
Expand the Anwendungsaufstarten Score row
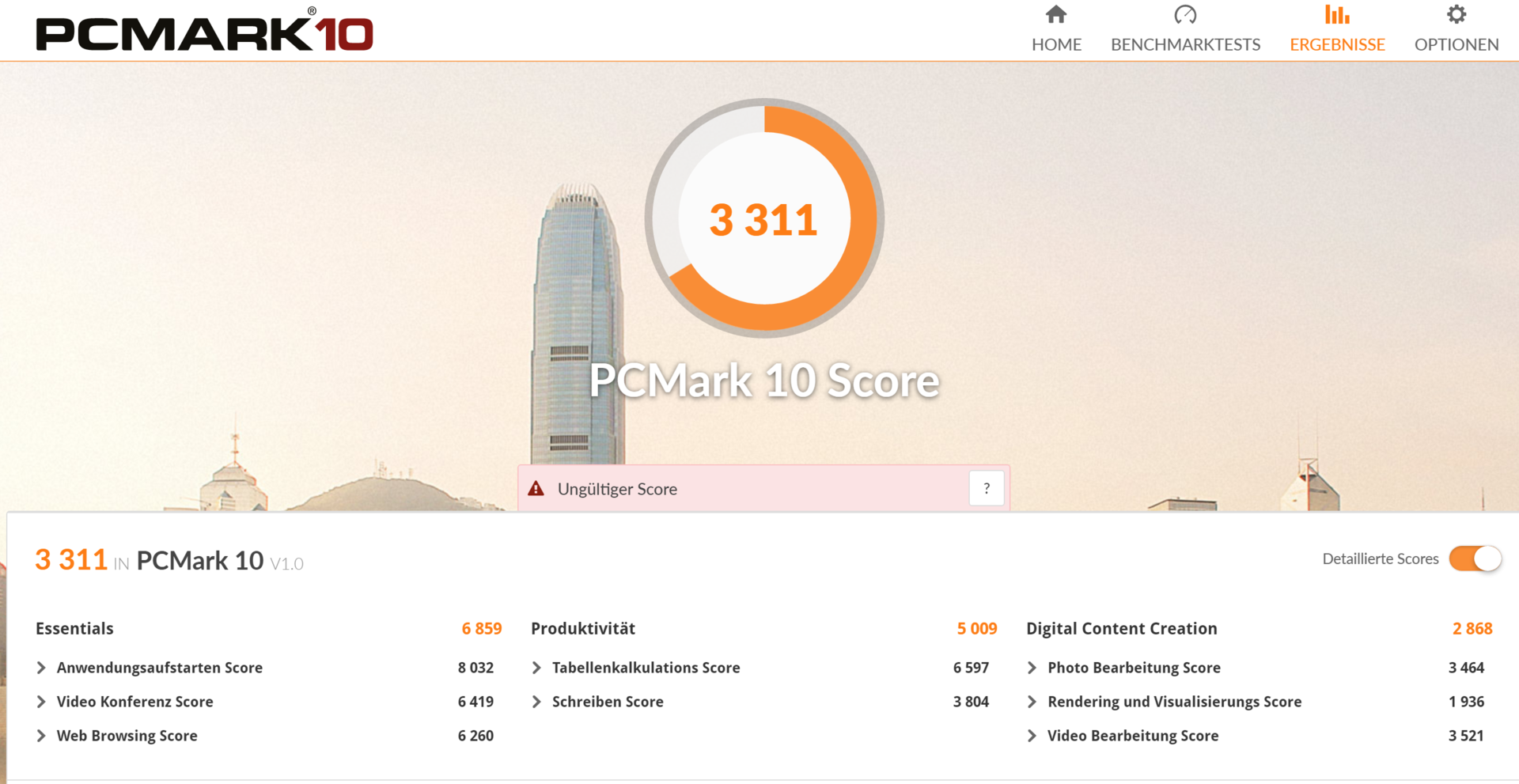coord(41,668)
